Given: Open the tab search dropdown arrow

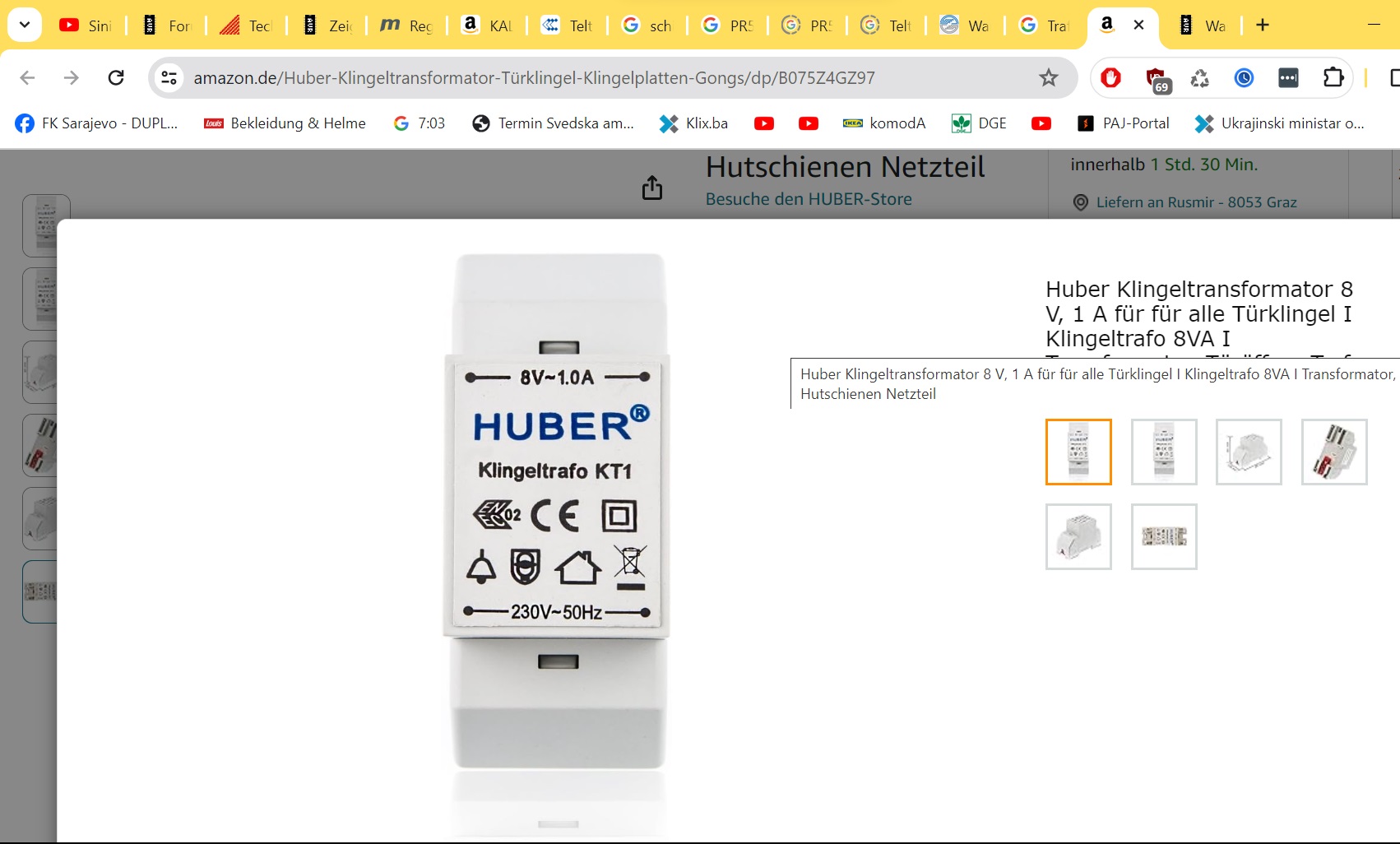Looking at the screenshot, I should [25, 25].
